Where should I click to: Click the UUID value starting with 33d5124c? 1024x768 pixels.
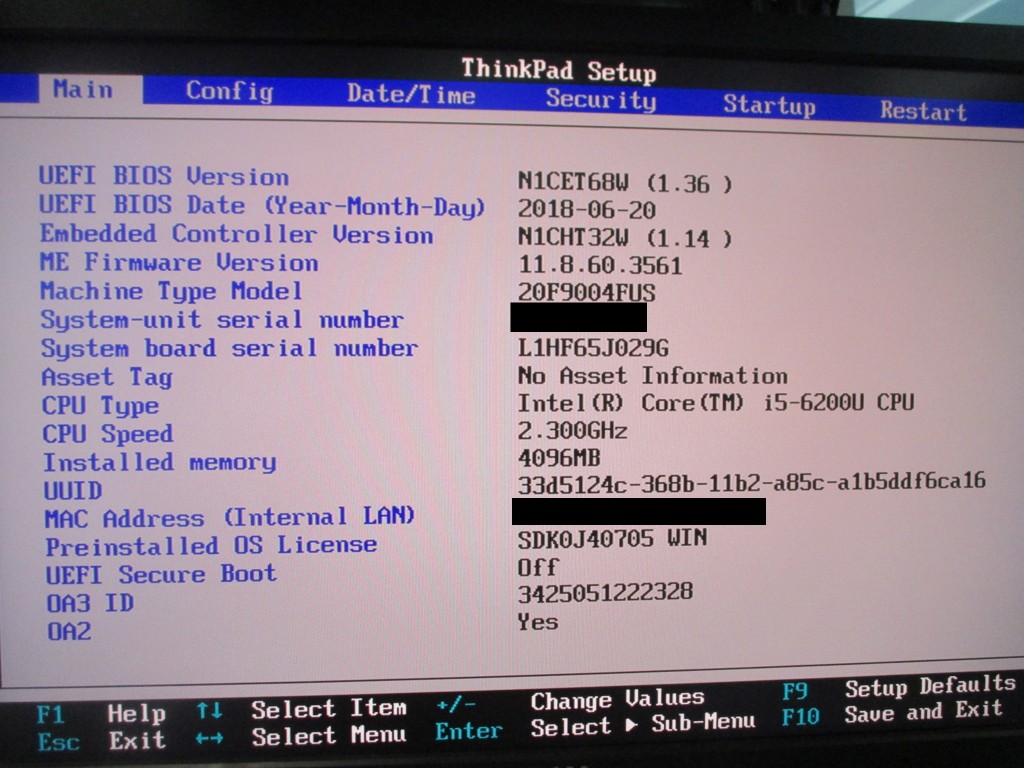coord(752,483)
